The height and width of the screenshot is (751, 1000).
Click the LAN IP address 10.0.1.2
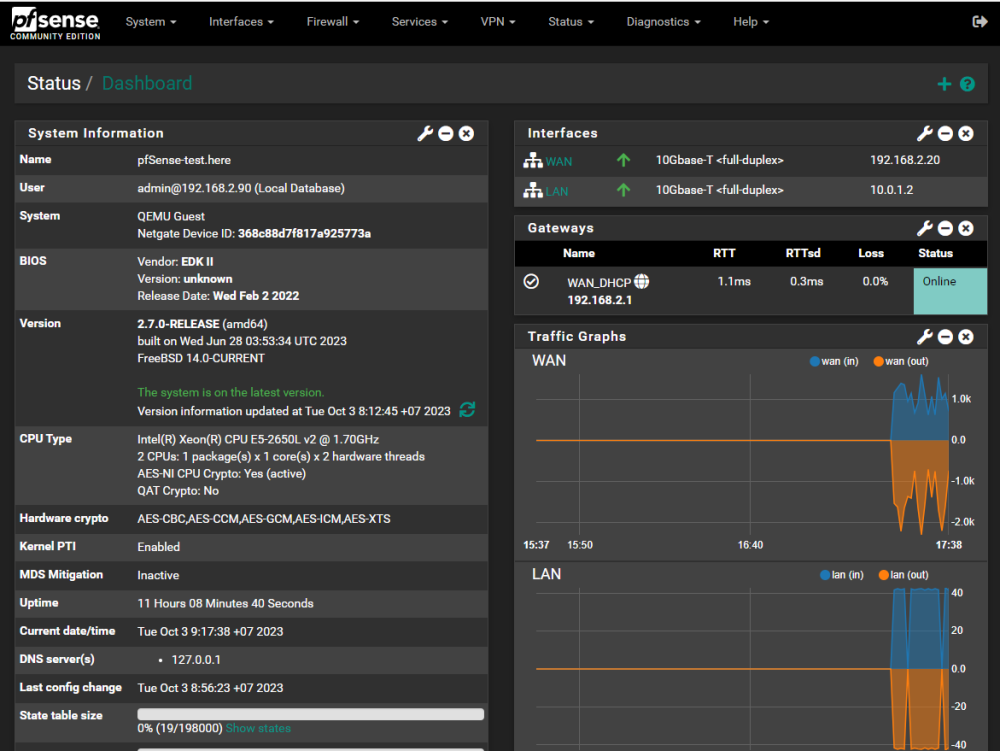click(x=892, y=190)
